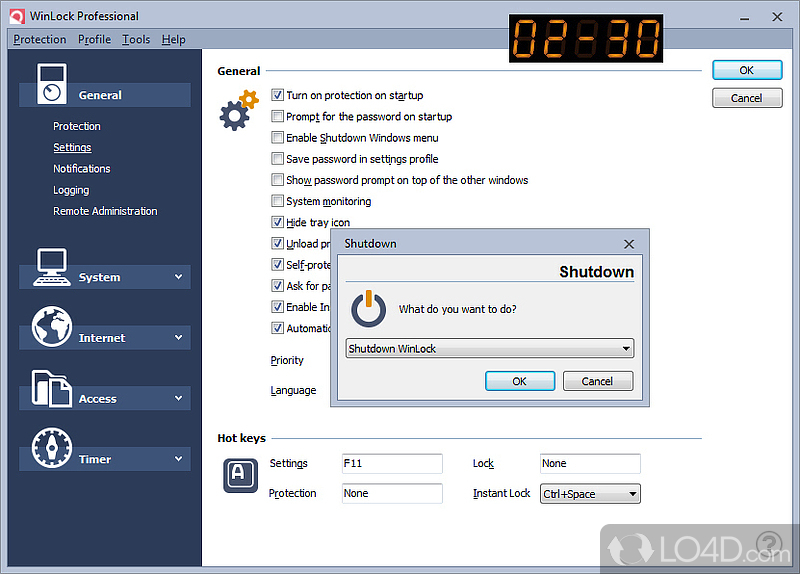The width and height of the screenshot is (800, 574).
Task: Toggle the Automatic checkbox
Action: coord(277,328)
